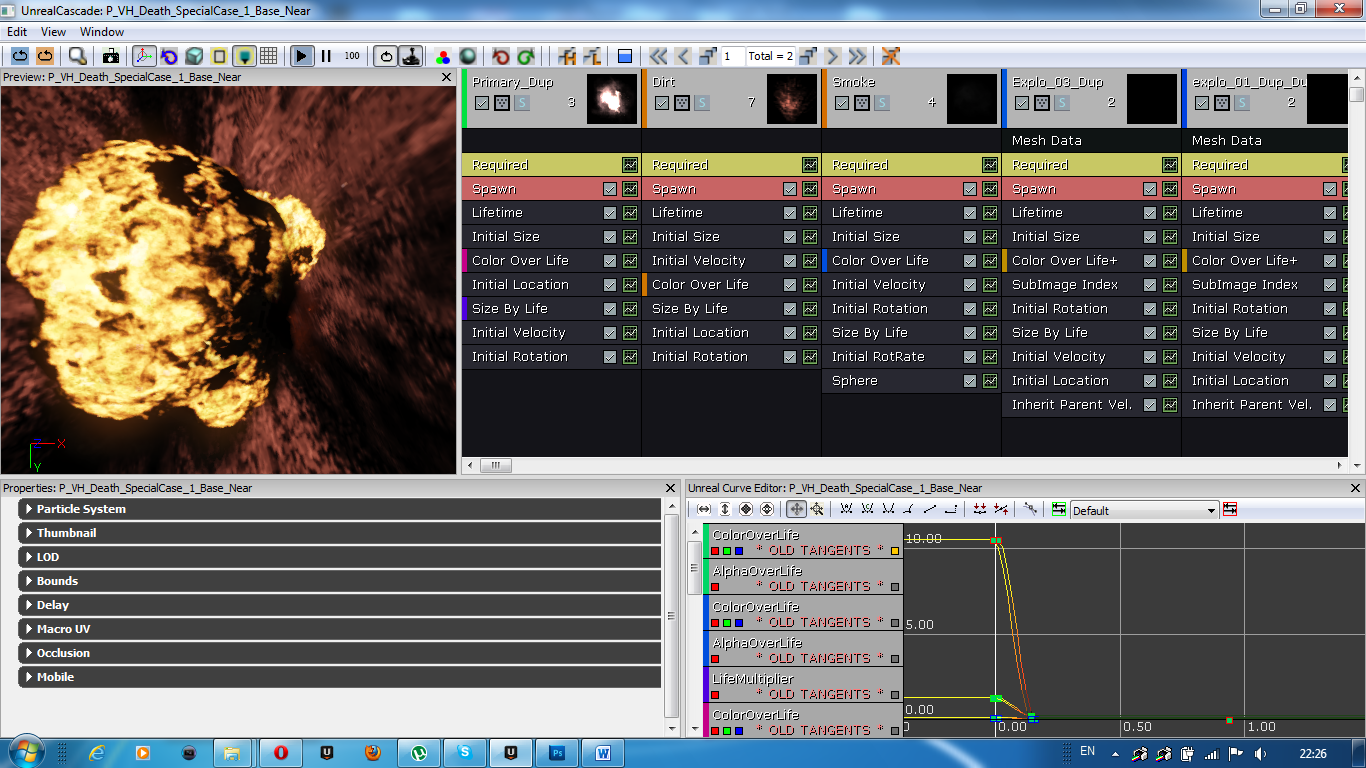The image size is (1366, 768).
Task: Select the Smoke emitter header
Action: [x=911, y=98]
